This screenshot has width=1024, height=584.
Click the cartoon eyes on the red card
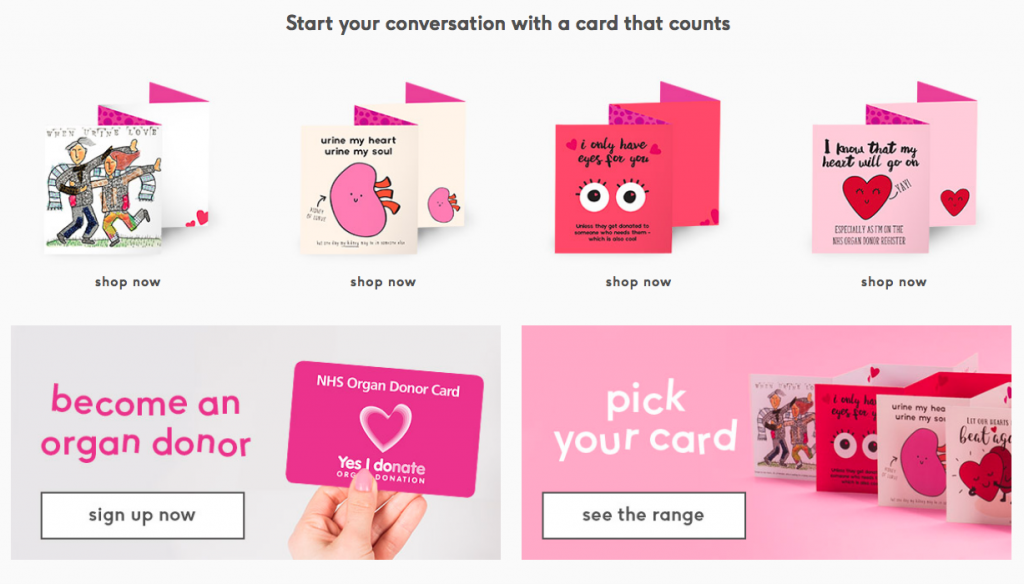click(613, 195)
